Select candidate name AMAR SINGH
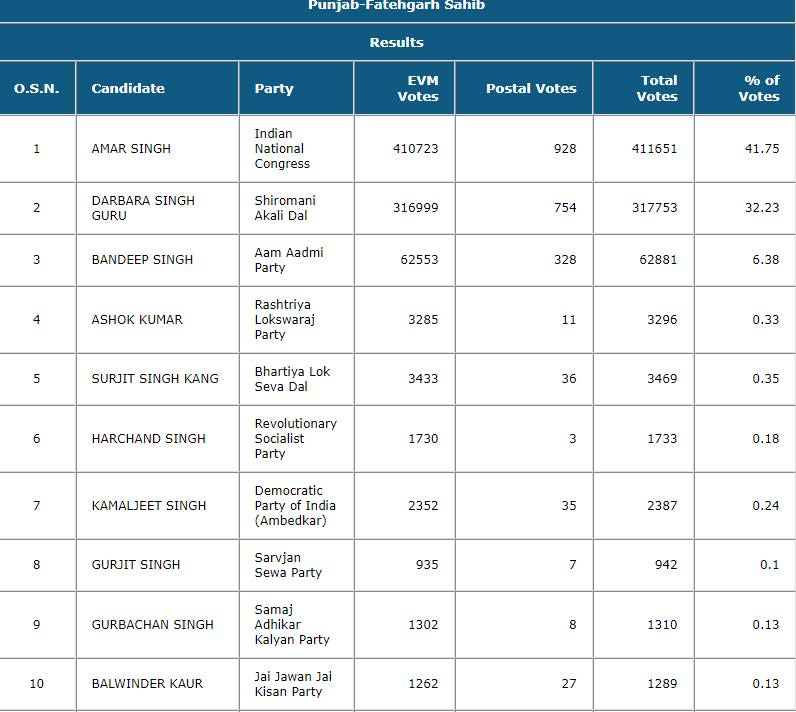The width and height of the screenshot is (796, 712). pos(131,148)
